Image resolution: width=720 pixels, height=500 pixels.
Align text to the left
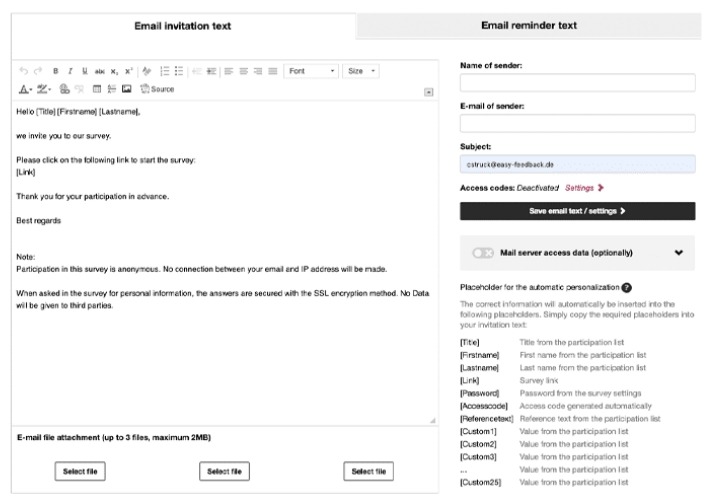(229, 71)
